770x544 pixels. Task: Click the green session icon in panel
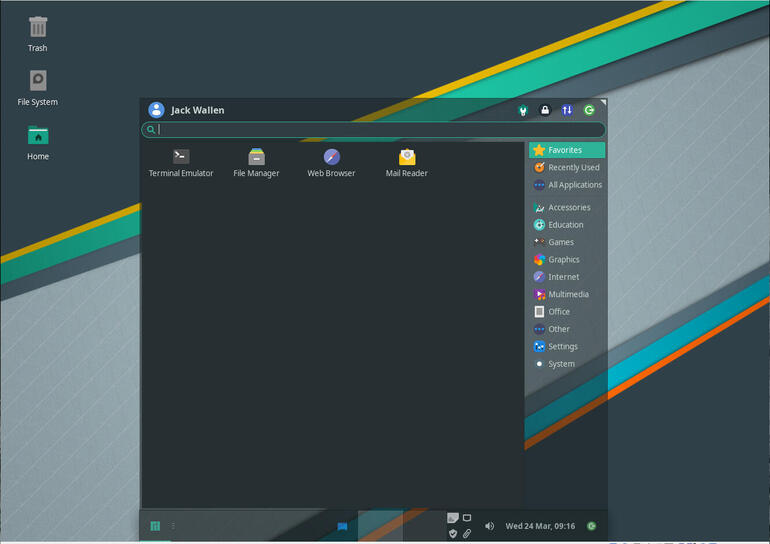(592, 526)
